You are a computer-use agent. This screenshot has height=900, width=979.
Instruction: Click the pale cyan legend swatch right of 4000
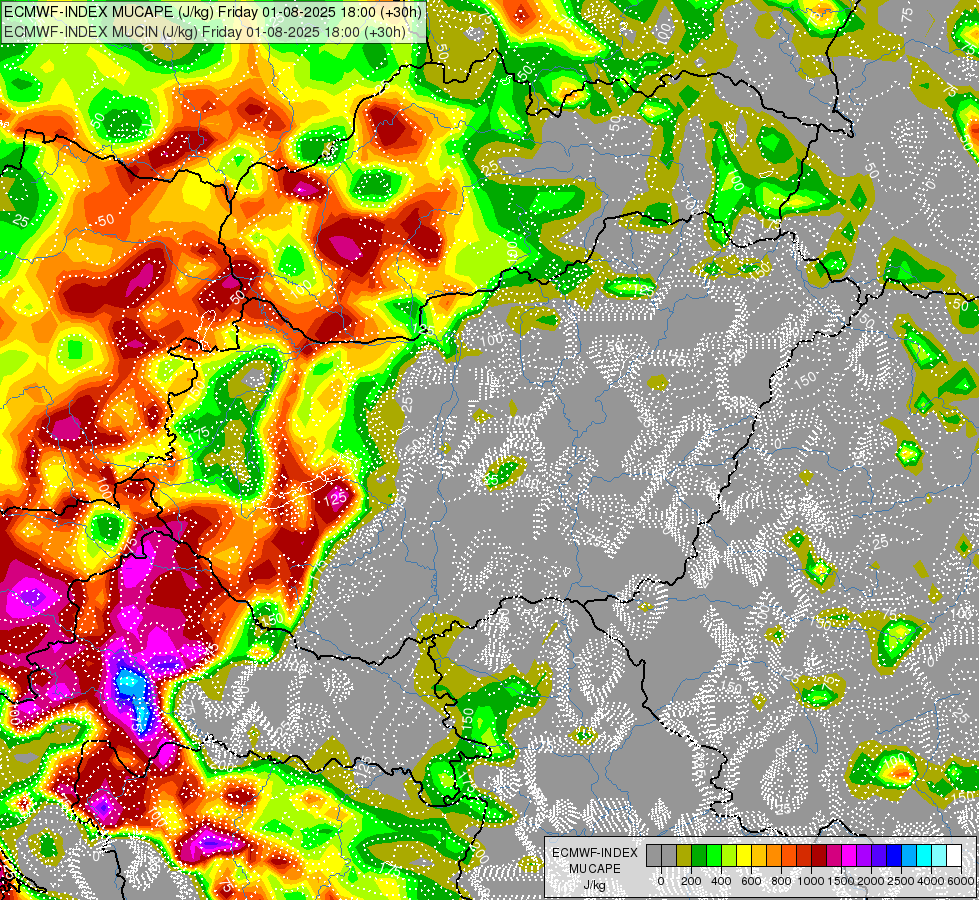click(940, 855)
